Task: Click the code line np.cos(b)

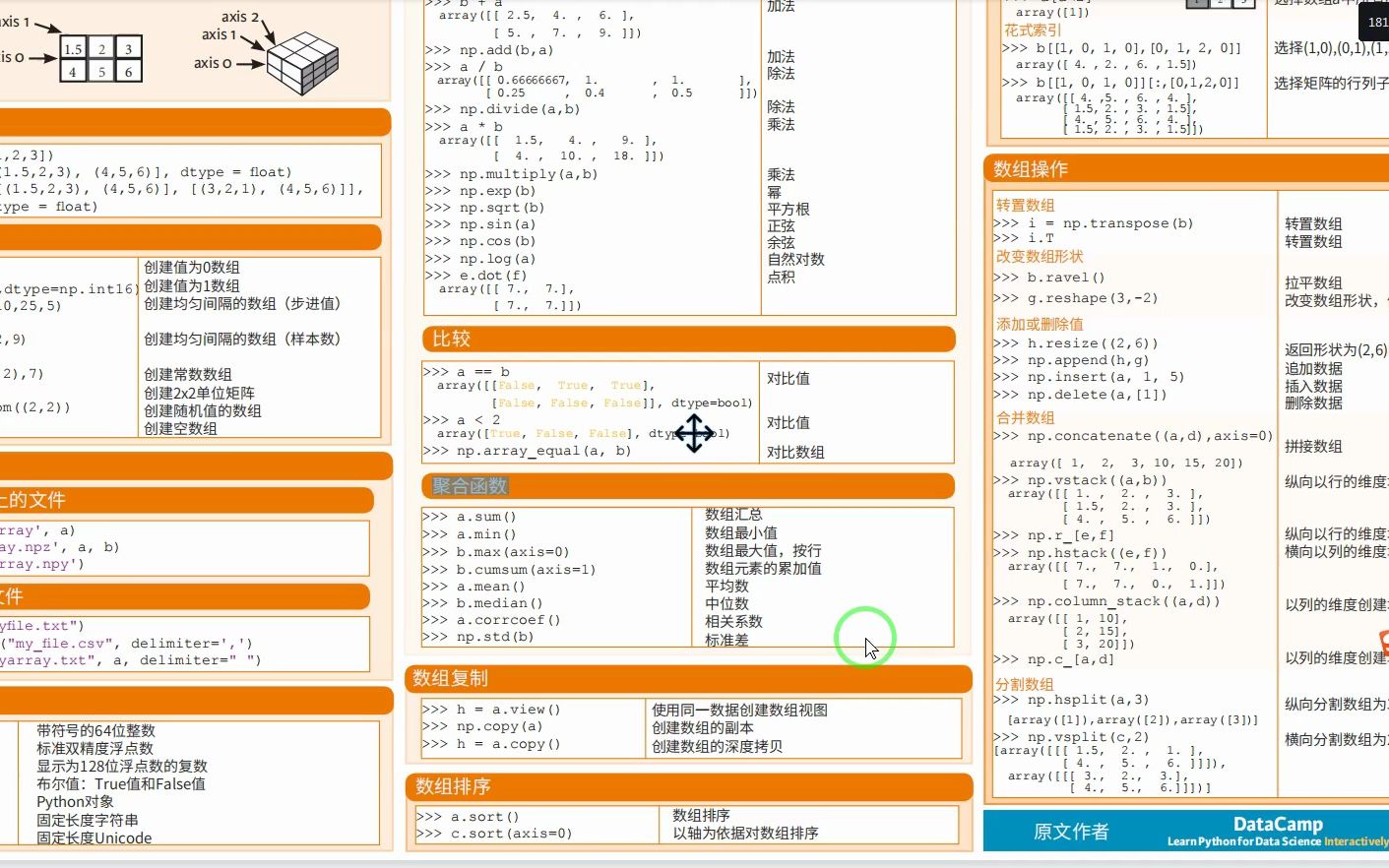Action: coord(480,241)
